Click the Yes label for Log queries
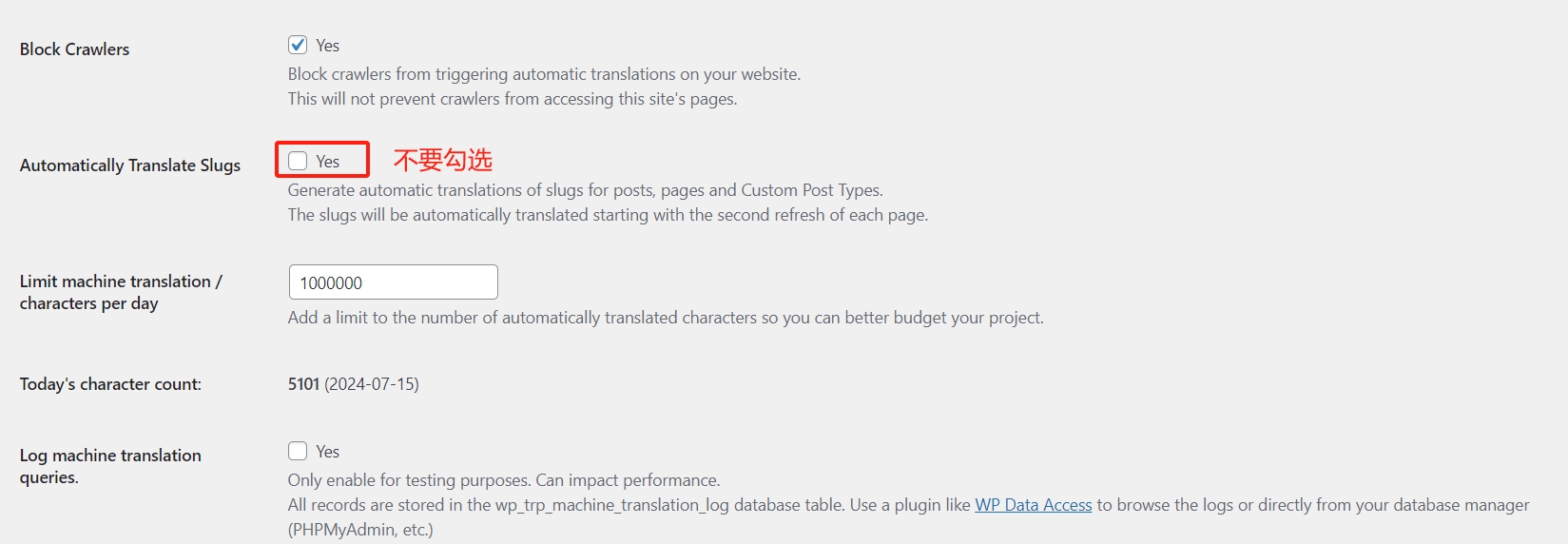The image size is (1568, 544). click(x=328, y=452)
